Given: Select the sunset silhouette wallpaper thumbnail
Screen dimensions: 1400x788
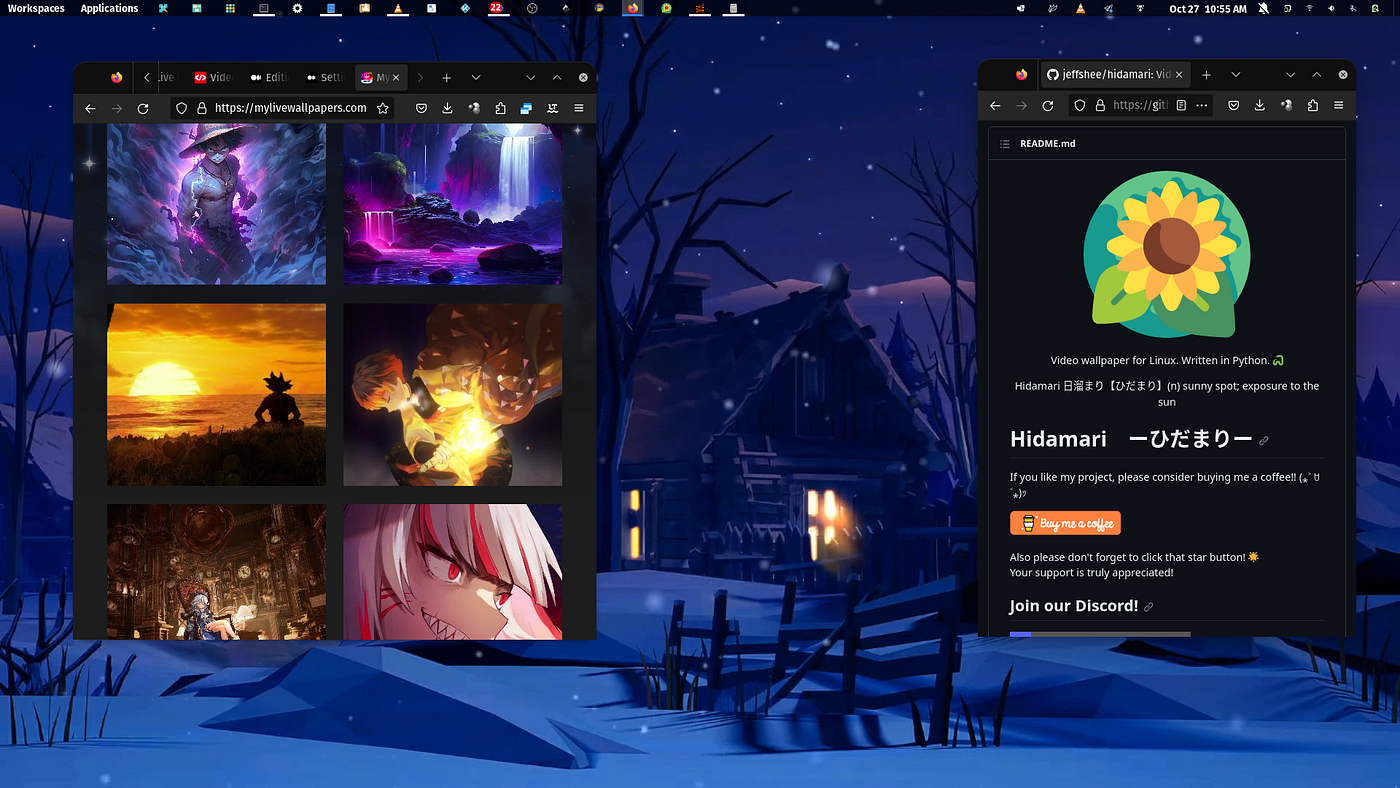Looking at the screenshot, I should pyautogui.click(x=216, y=394).
